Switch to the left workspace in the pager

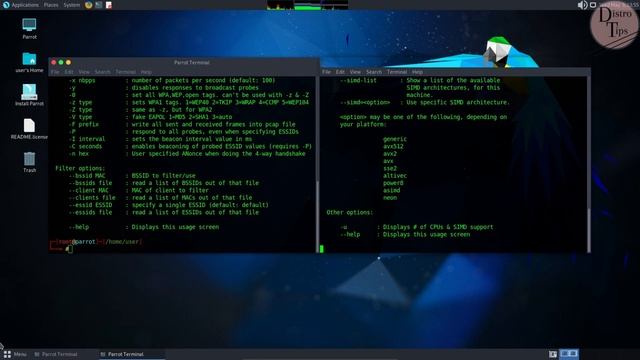pos(564,353)
